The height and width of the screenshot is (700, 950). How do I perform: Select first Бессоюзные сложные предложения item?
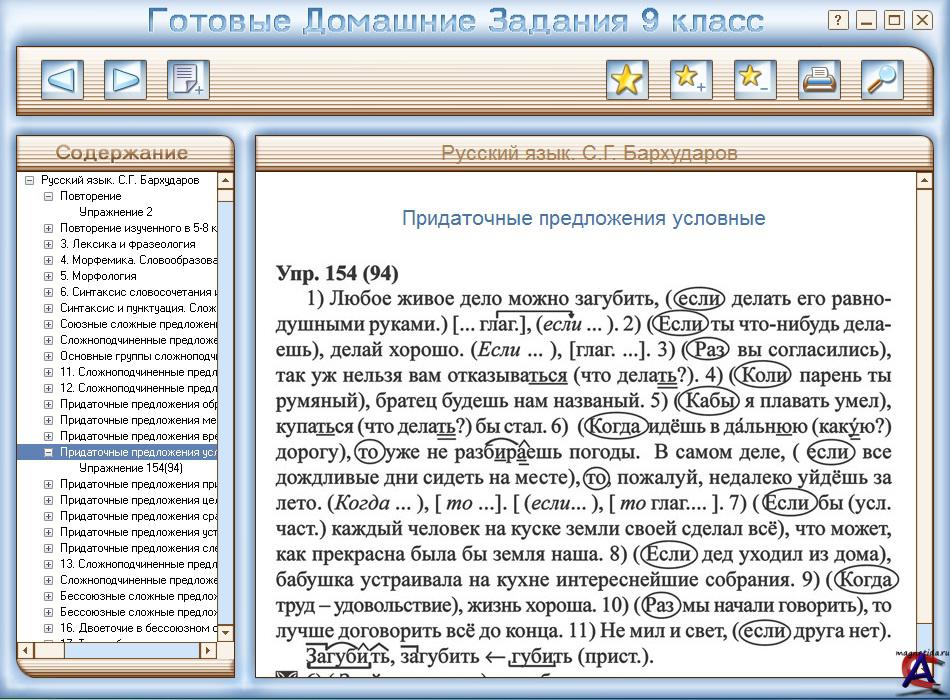138,596
